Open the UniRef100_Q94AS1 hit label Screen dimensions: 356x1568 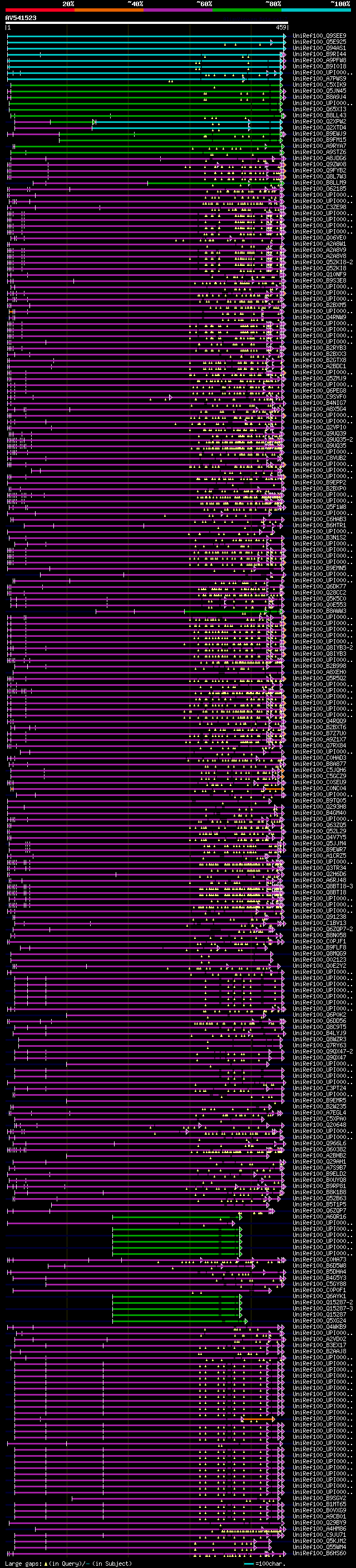319,48
